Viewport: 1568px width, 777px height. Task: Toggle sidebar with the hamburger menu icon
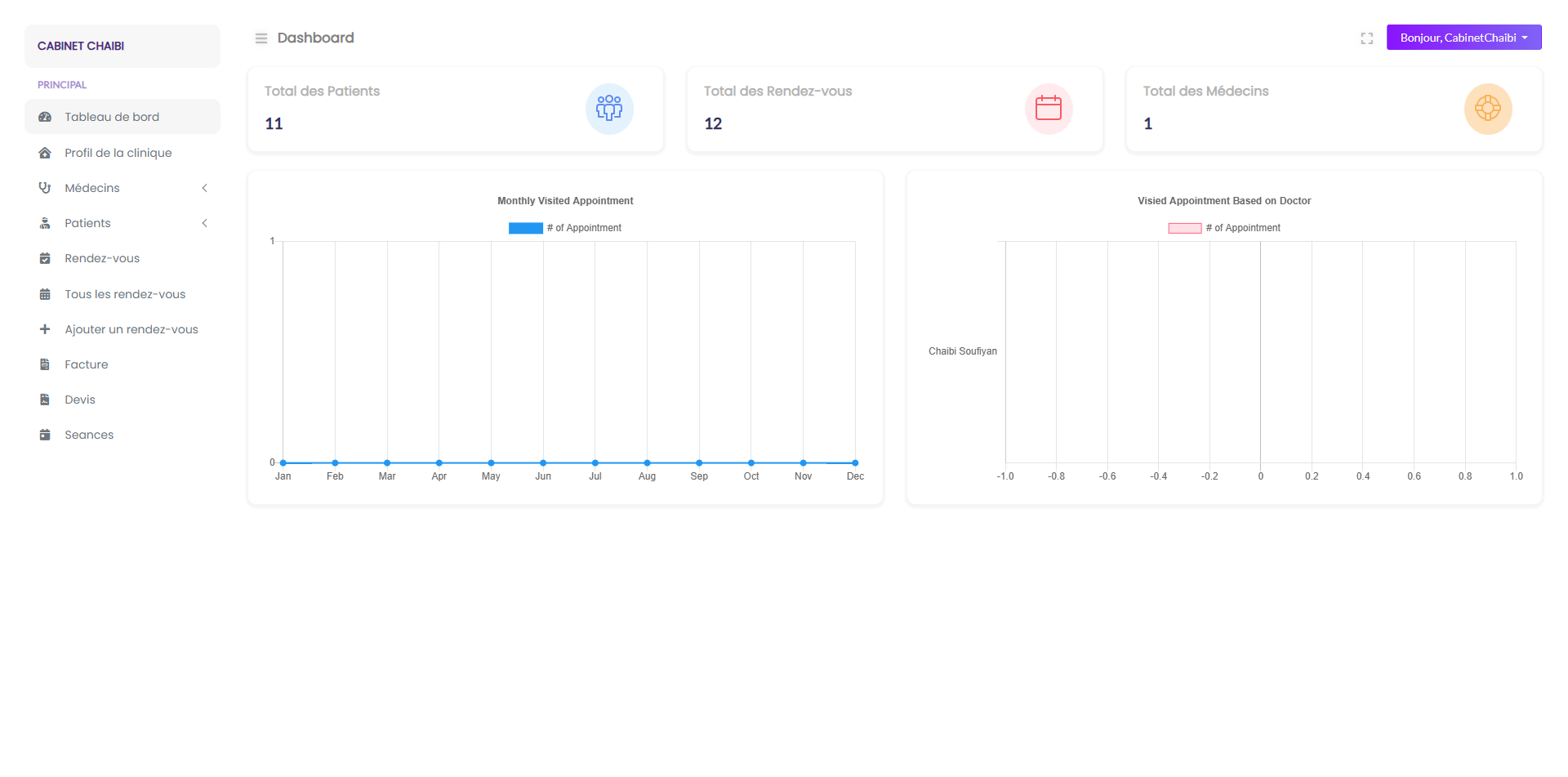click(x=261, y=38)
